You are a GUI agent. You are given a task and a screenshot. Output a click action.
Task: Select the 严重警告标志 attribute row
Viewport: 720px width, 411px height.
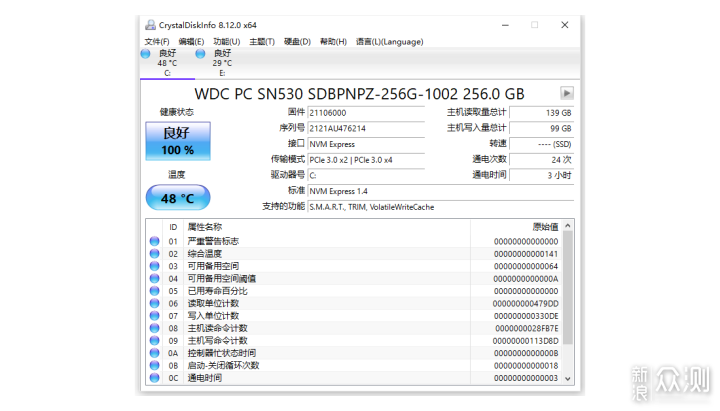(x=354, y=241)
